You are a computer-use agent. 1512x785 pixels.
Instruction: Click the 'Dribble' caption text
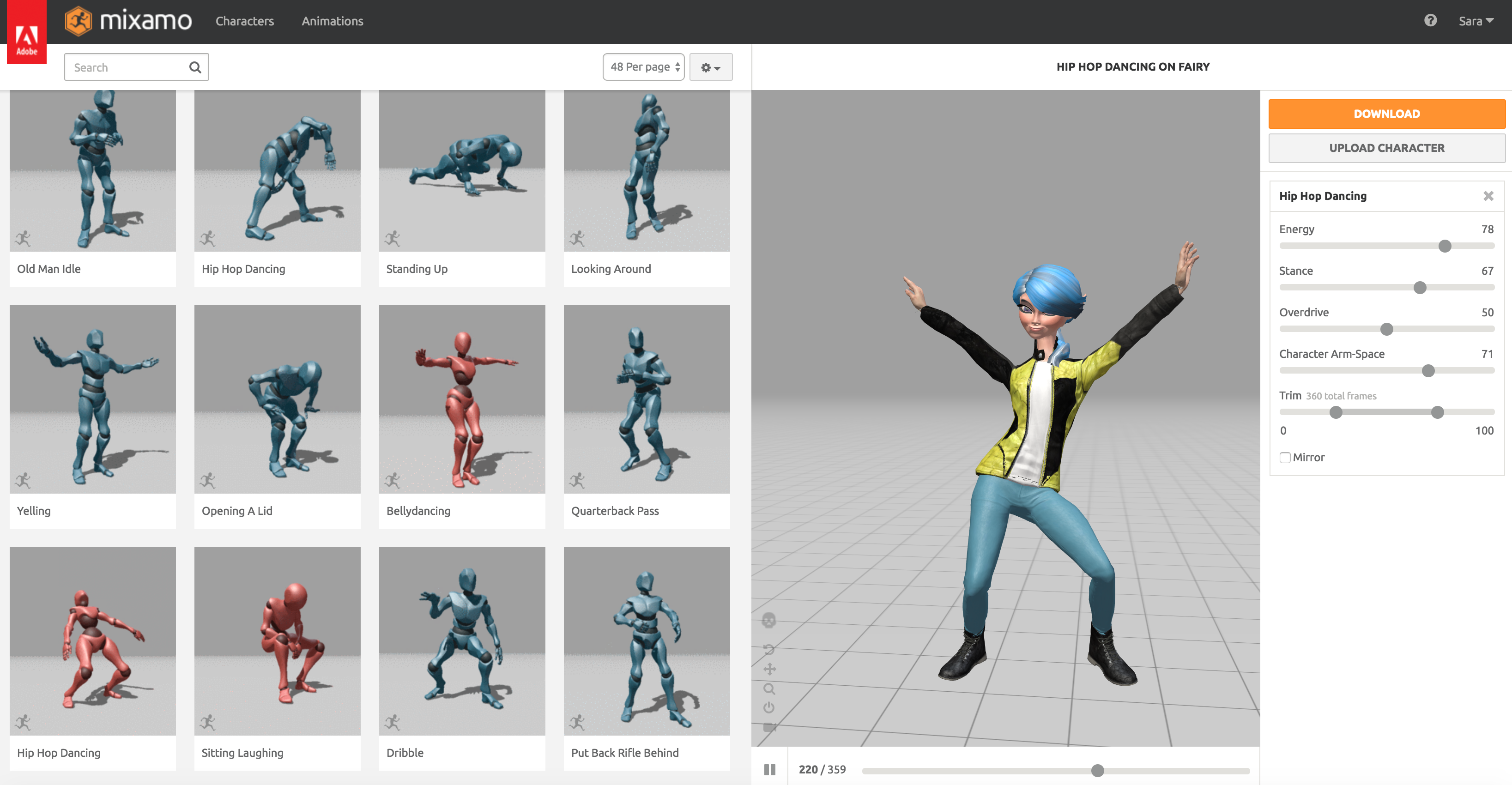405,753
